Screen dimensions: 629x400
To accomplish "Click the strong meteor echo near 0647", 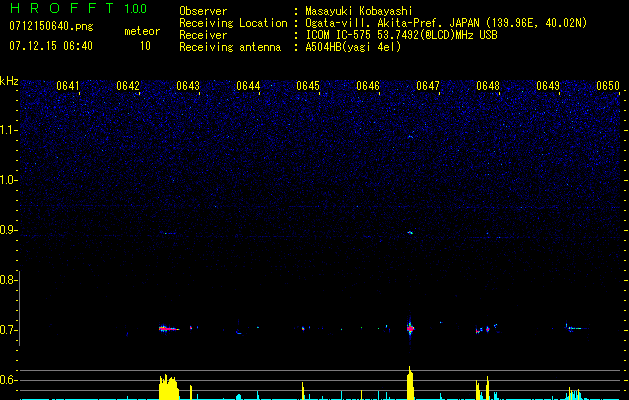I will point(410,329).
